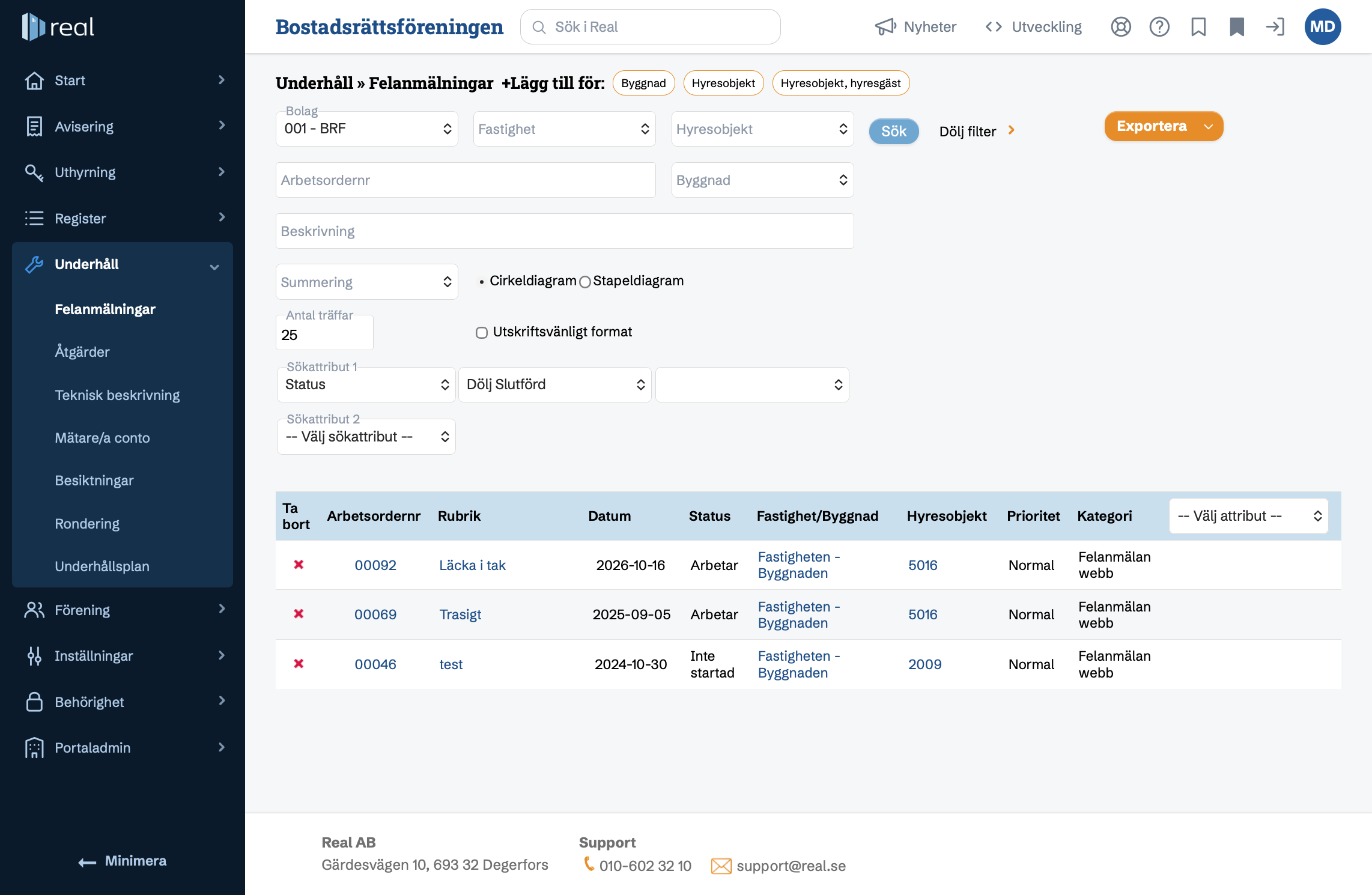Open Underhållsplan in the sidebar
The image size is (1372, 895).
tap(102, 566)
